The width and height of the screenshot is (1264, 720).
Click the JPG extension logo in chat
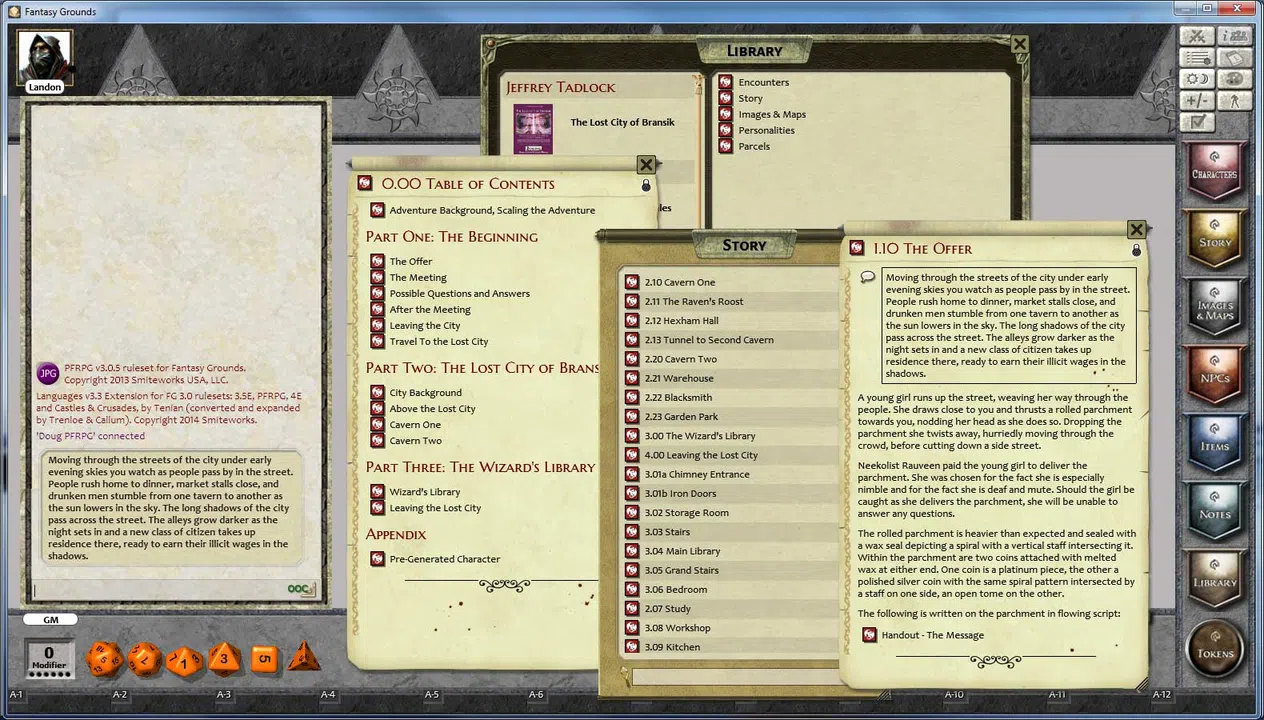pos(48,373)
